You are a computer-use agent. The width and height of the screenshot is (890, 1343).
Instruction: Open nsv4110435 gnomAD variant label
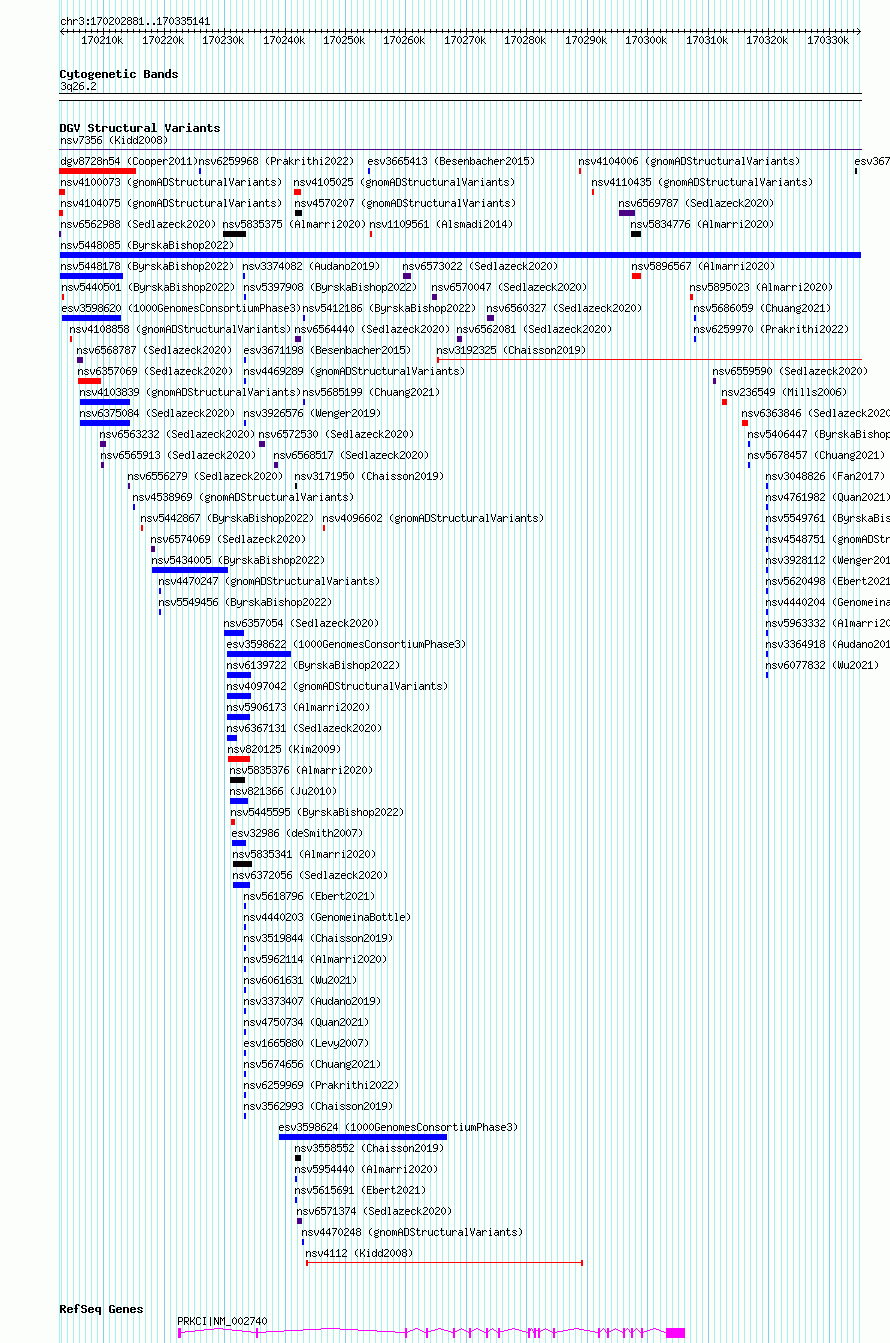pos(702,182)
